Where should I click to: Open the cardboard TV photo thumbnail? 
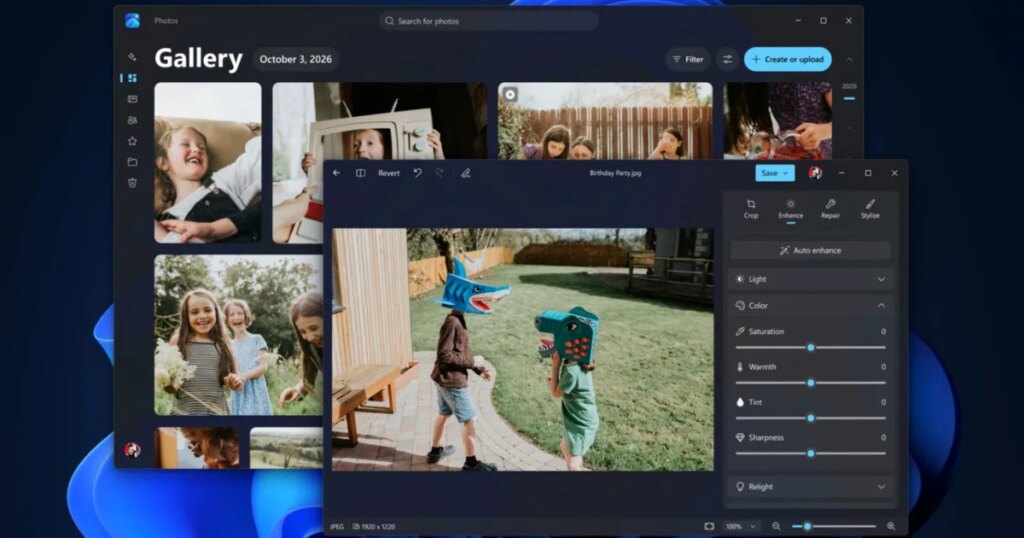pyautogui.click(x=379, y=121)
